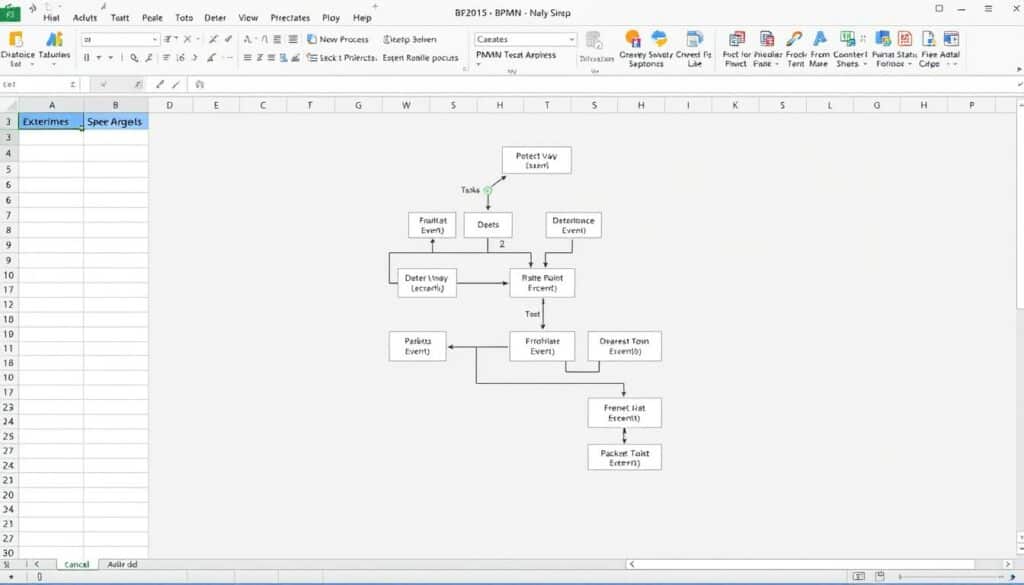This screenshot has height=585, width=1024.
Task: Click the ribbon scroll-right arrow
Action: click(1019, 69)
